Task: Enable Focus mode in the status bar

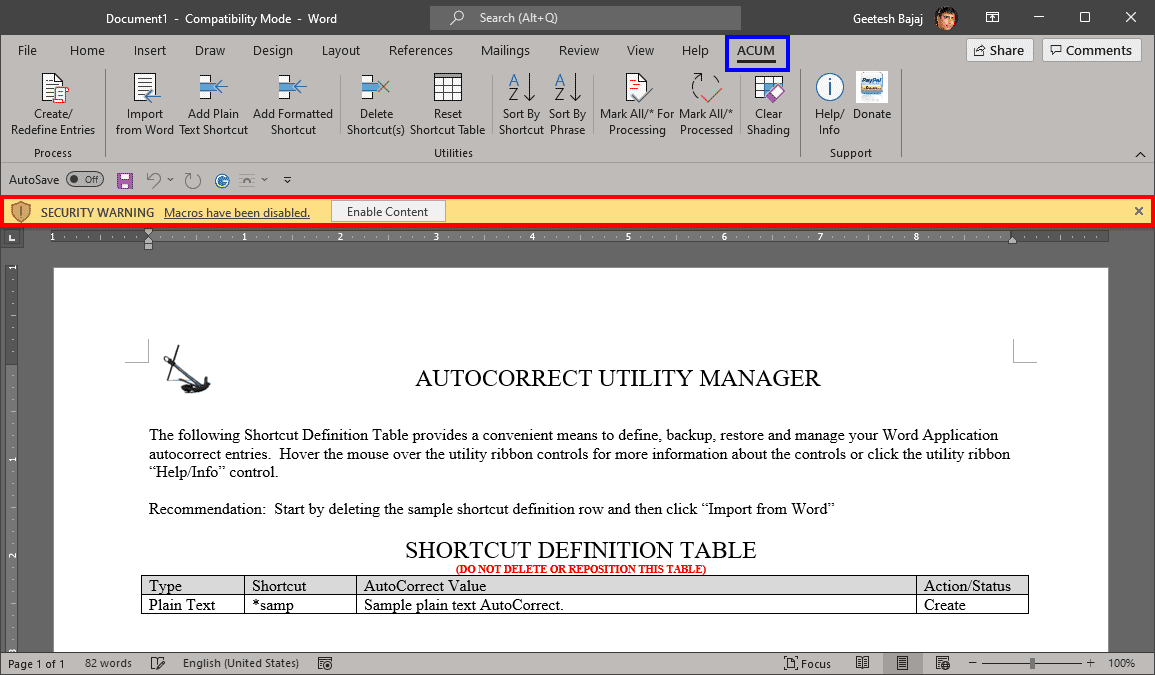Action: point(808,663)
